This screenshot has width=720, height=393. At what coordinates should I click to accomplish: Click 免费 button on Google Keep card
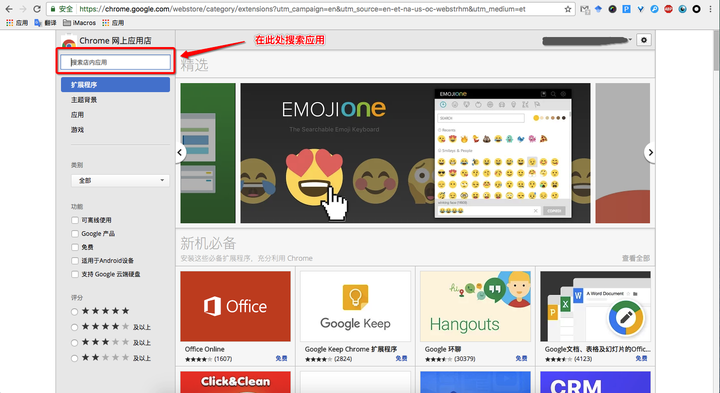[x=401, y=359]
